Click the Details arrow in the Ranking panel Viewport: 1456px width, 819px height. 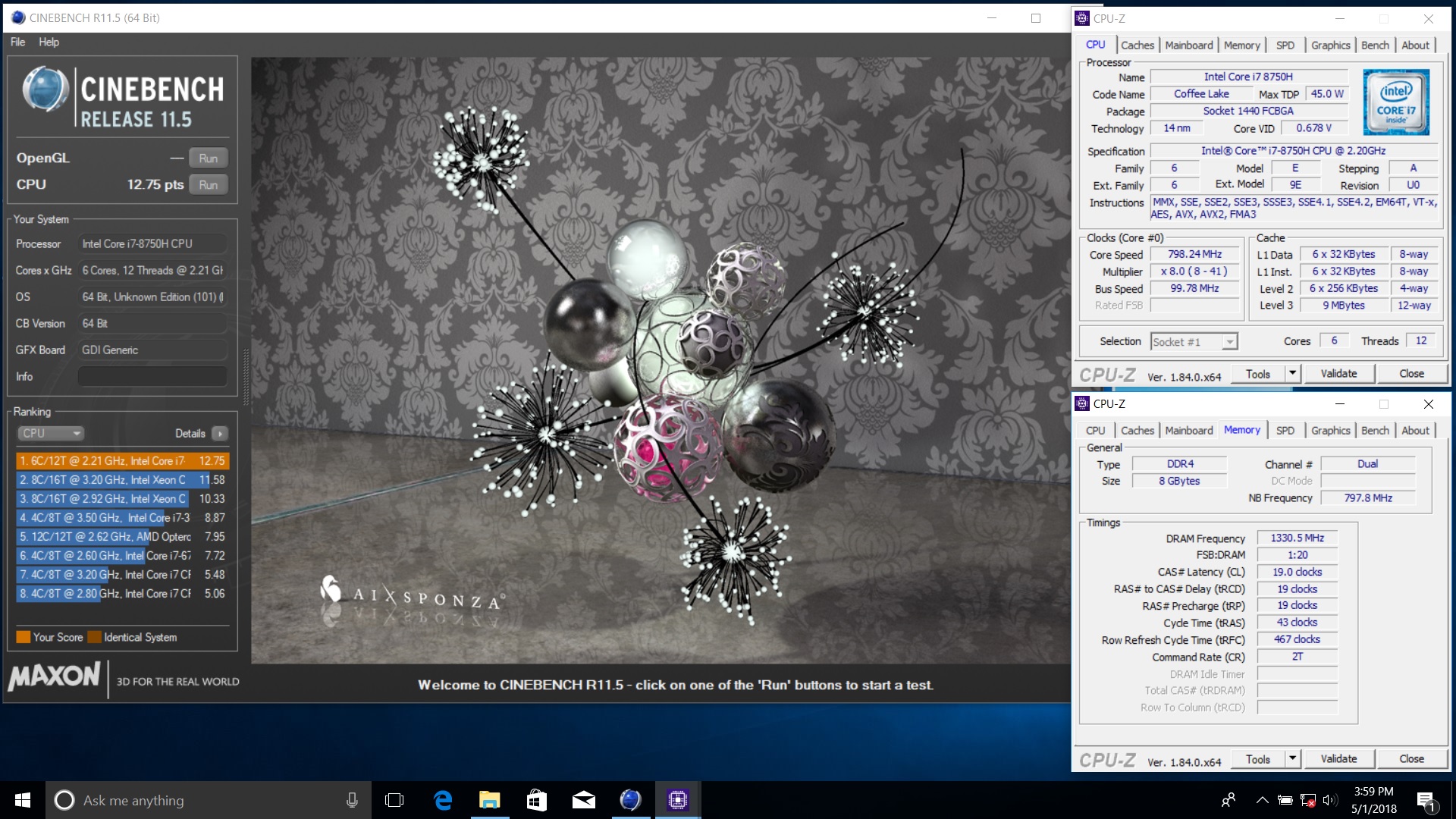pyautogui.click(x=220, y=434)
